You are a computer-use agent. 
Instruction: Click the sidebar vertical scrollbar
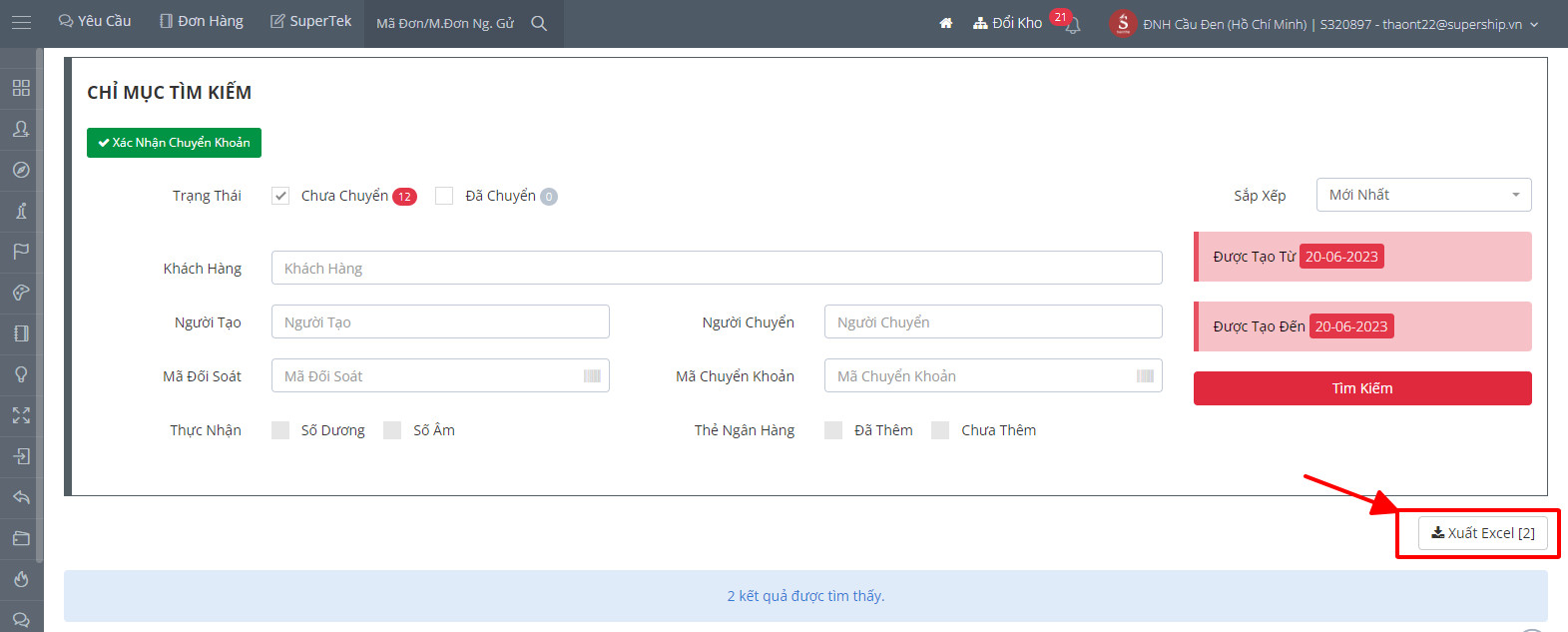[x=39, y=305]
